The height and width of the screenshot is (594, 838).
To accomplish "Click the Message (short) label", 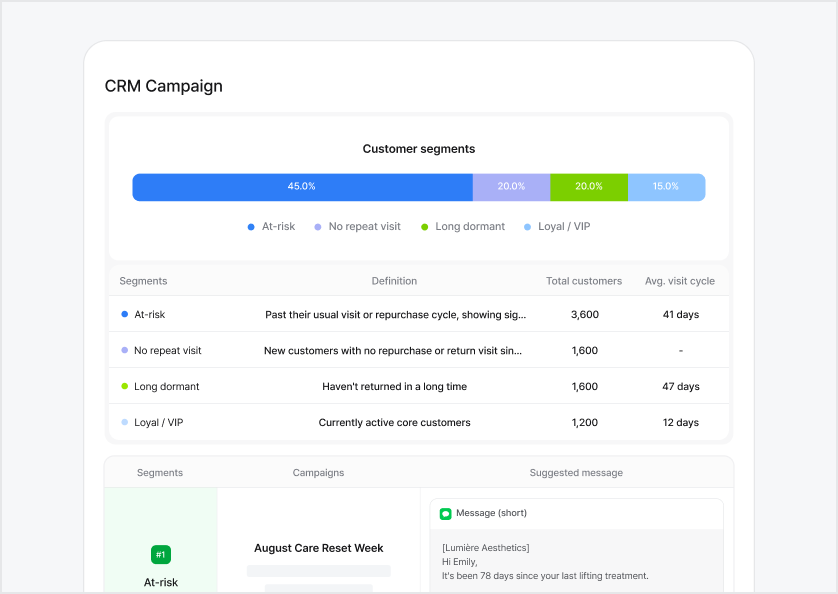I will 491,513.
